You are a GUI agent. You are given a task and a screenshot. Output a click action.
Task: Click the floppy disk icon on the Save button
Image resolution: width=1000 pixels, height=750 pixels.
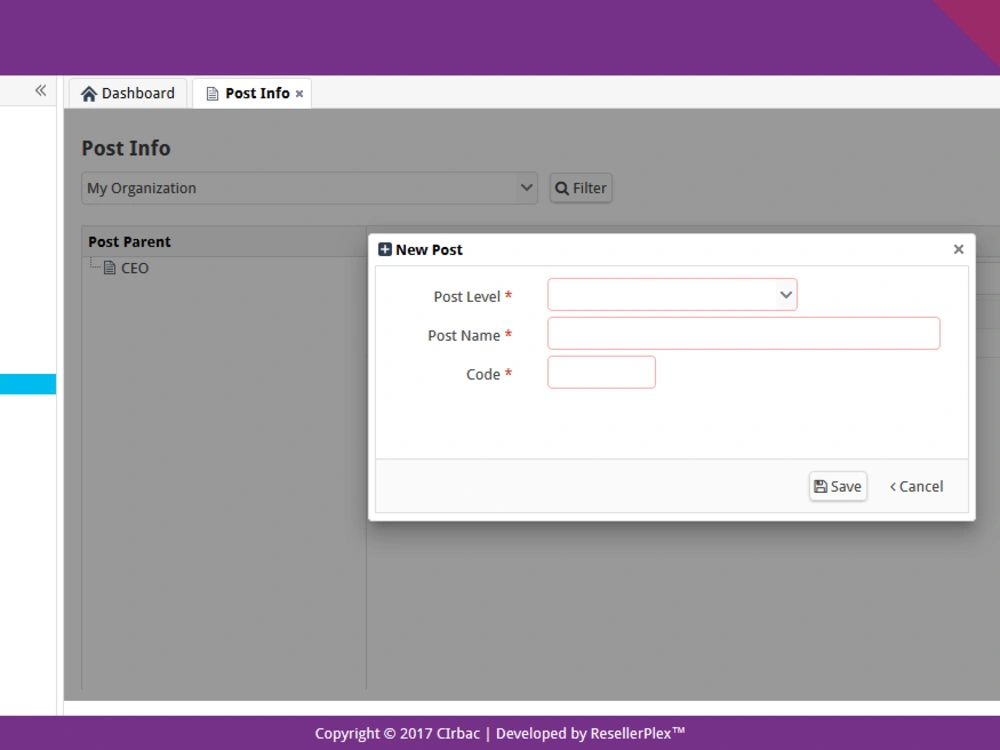pos(821,486)
